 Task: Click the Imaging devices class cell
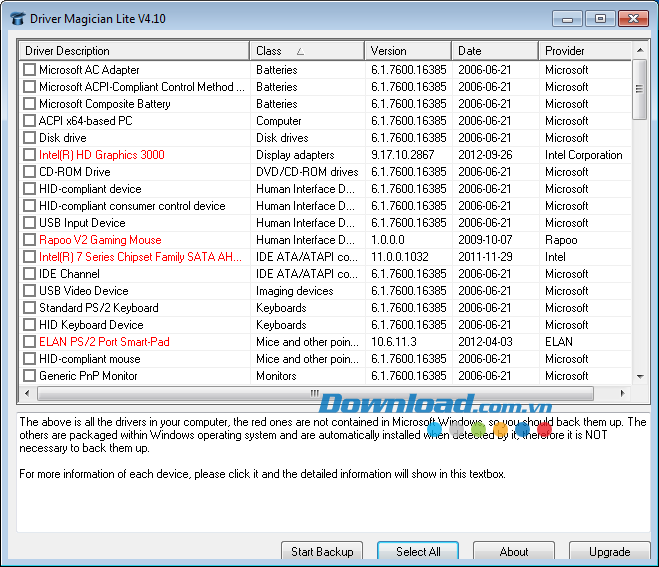pyautogui.click(x=295, y=290)
